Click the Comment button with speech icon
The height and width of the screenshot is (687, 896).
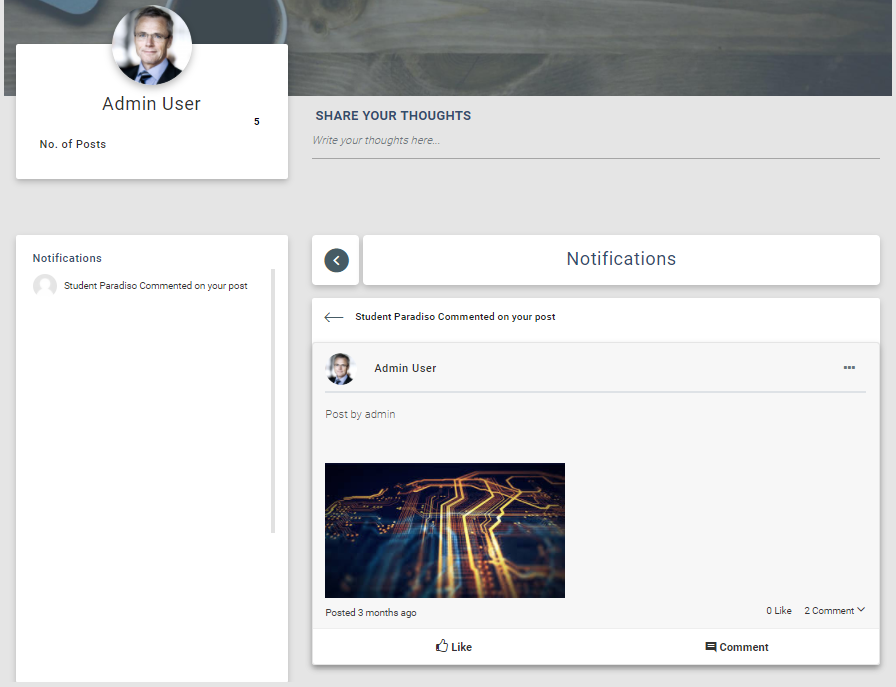pyautogui.click(x=737, y=647)
